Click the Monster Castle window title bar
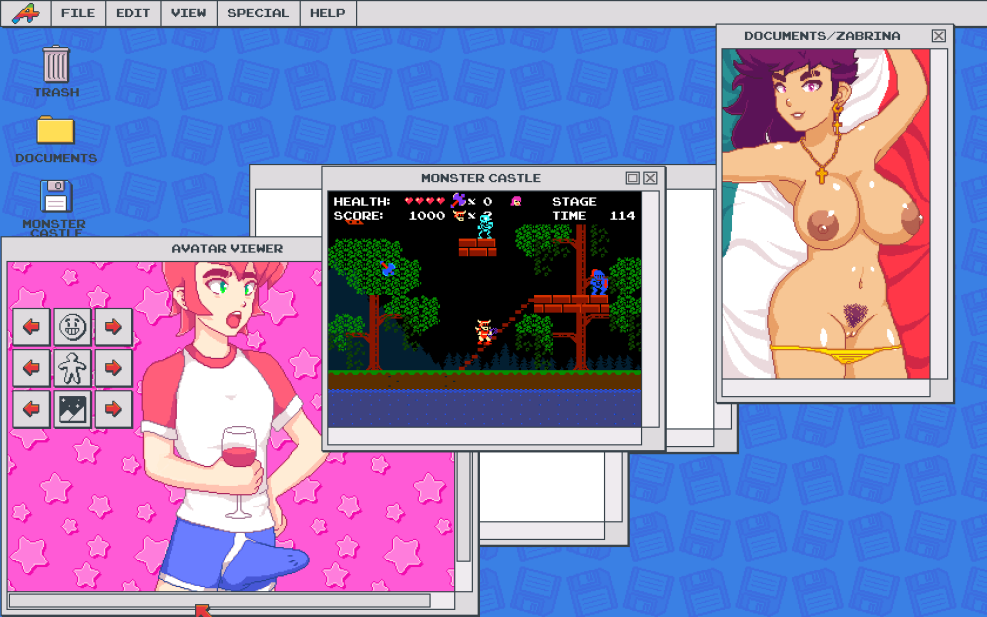 pyautogui.click(x=480, y=178)
